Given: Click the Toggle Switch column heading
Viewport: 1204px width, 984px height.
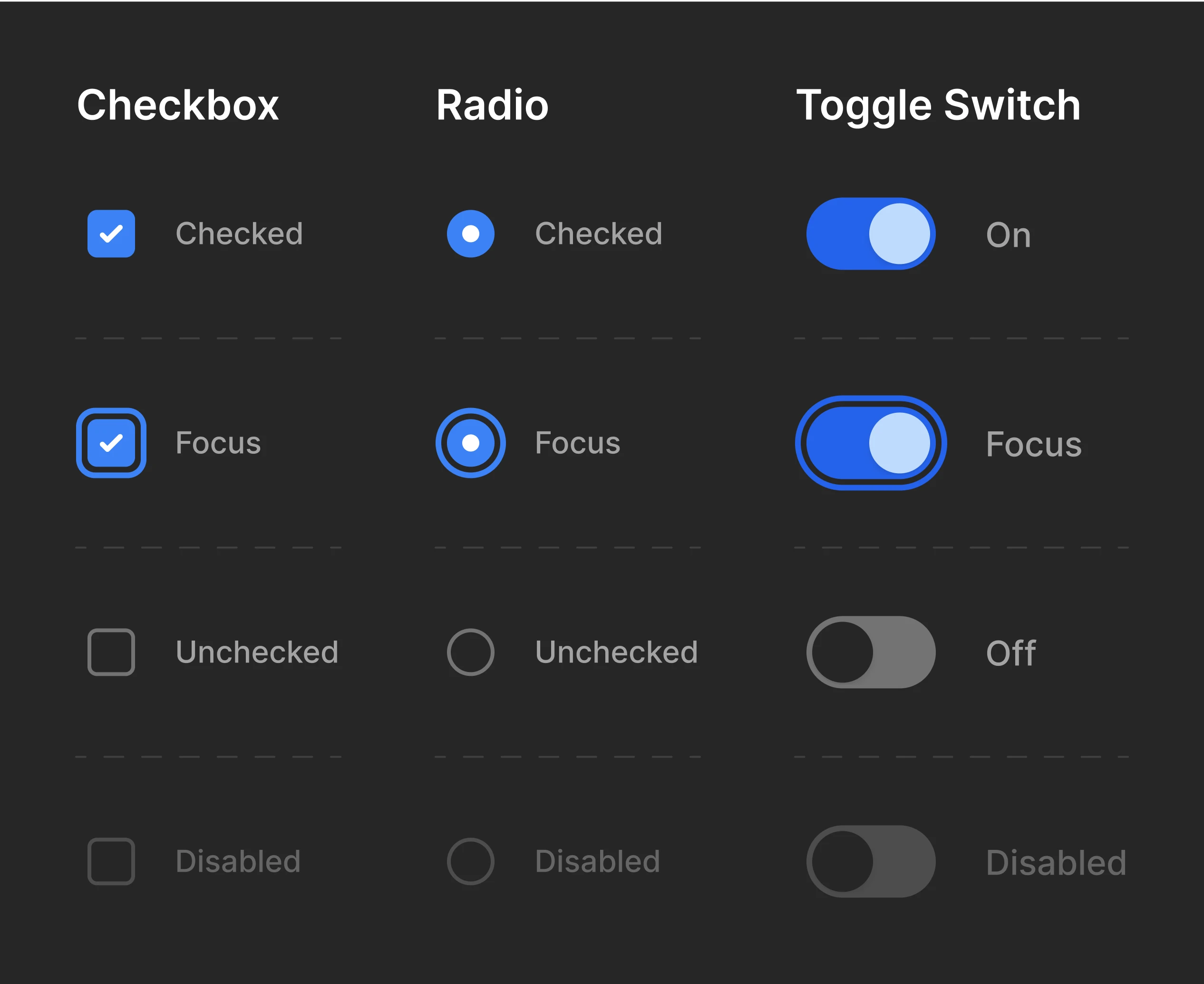Looking at the screenshot, I should (938, 106).
